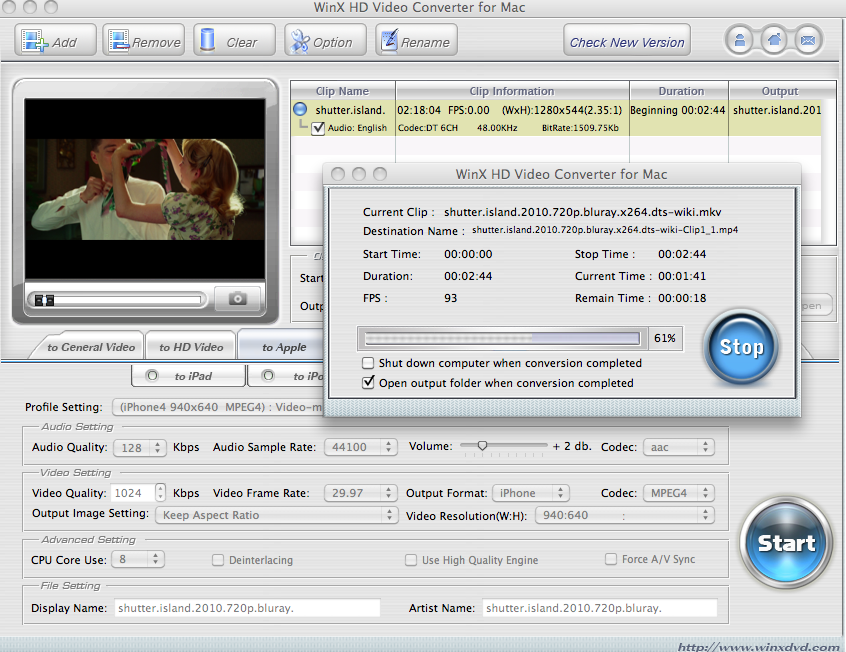Click the home page round icon
Screen dimensions: 846x652
774,40
